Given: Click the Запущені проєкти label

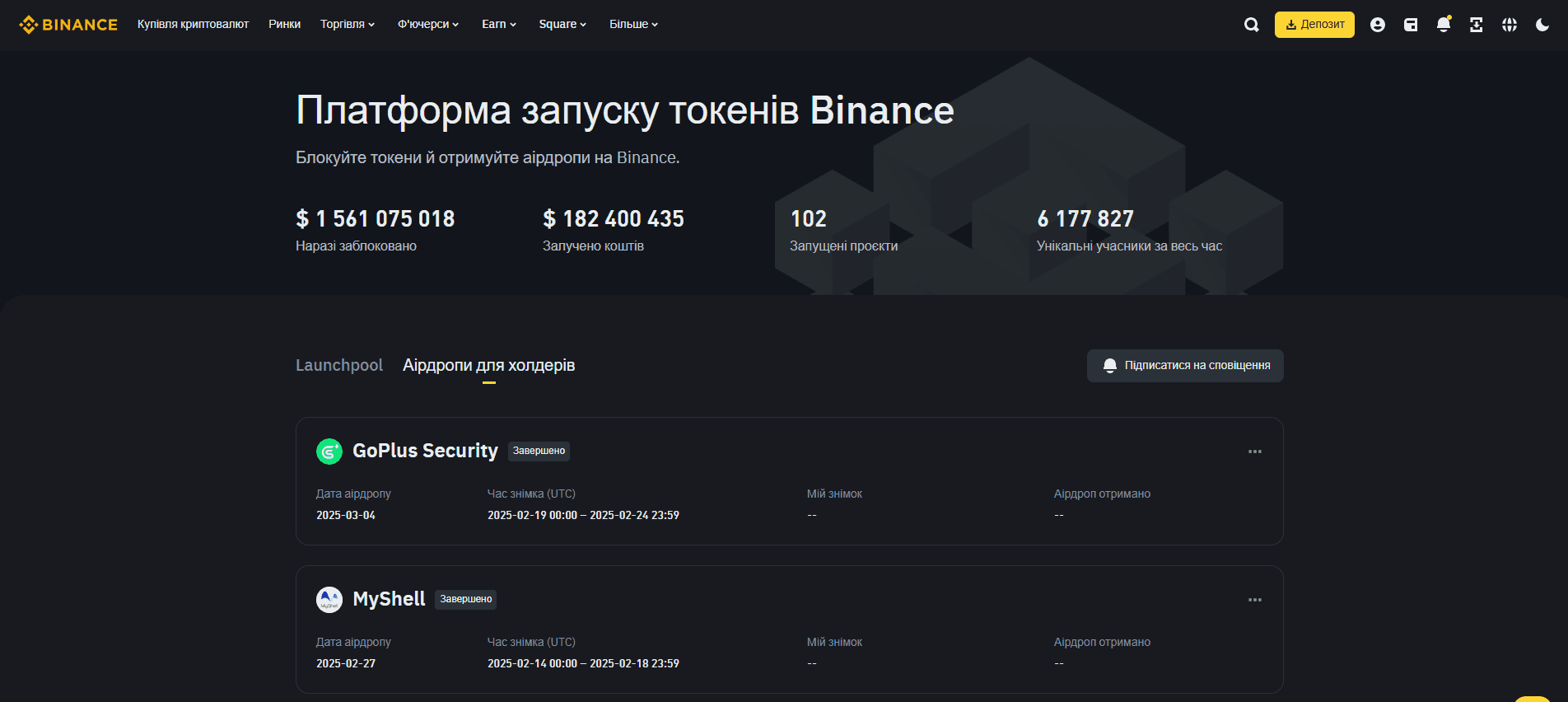Looking at the screenshot, I should click(x=843, y=246).
